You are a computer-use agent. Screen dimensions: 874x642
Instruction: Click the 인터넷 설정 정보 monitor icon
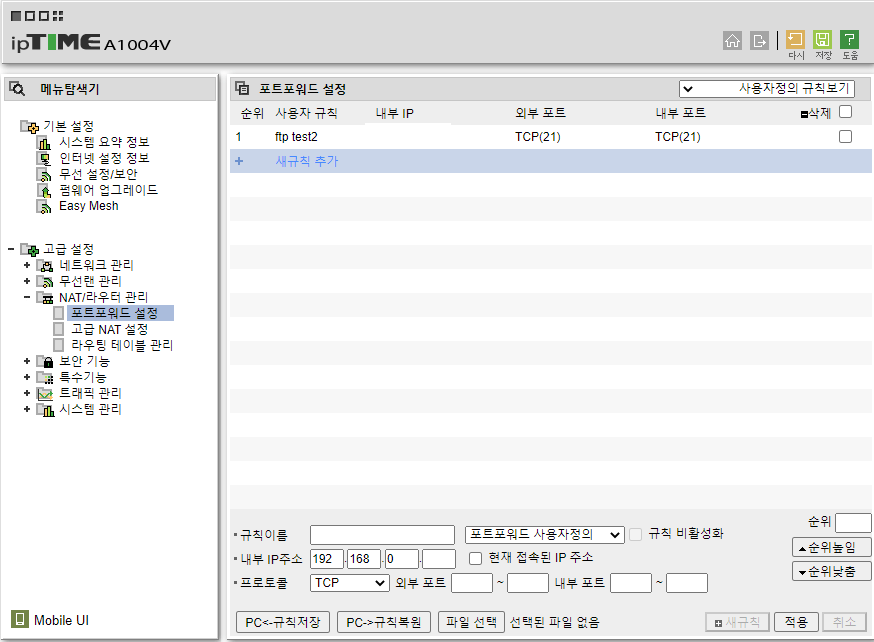click(44, 159)
